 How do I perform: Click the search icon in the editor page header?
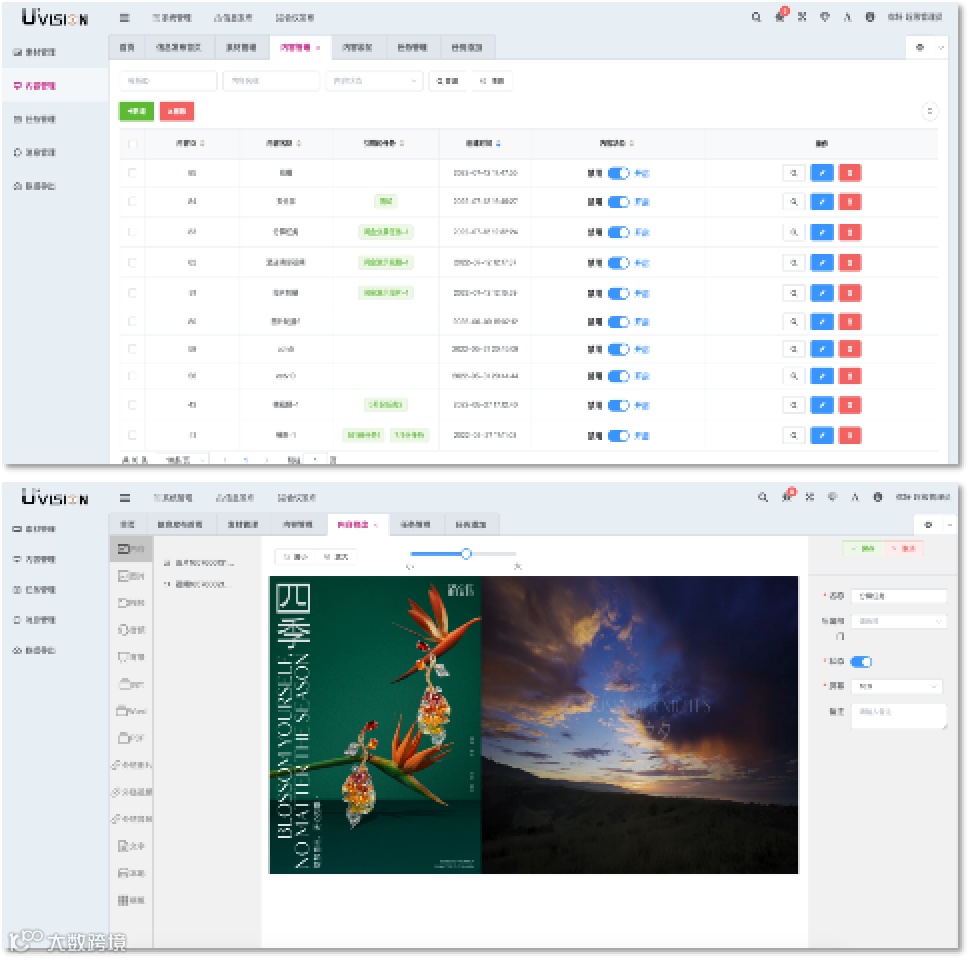point(763,497)
